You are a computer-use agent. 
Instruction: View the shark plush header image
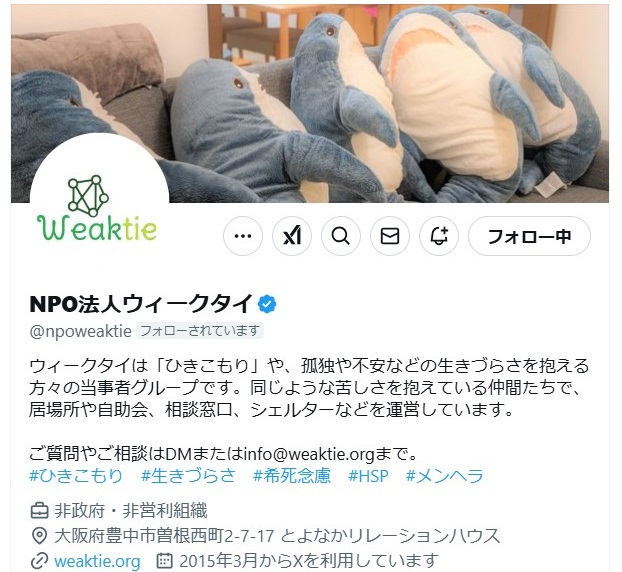click(309, 103)
